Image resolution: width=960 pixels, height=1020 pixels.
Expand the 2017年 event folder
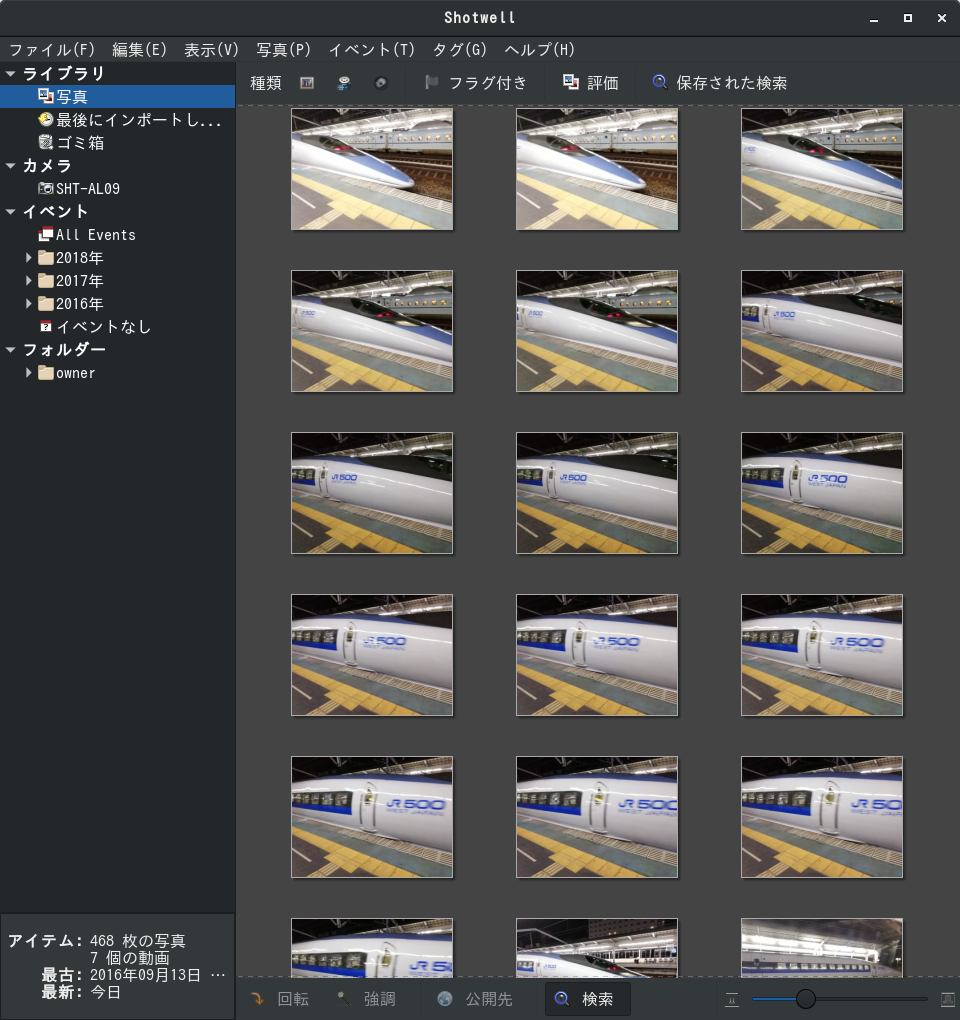pos(28,281)
